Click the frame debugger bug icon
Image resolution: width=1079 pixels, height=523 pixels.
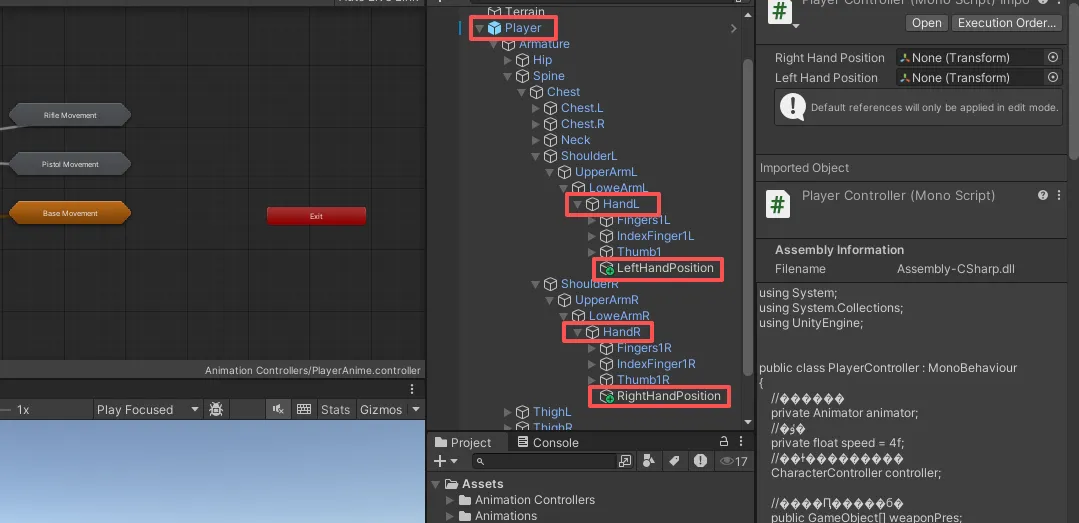click(216, 409)
